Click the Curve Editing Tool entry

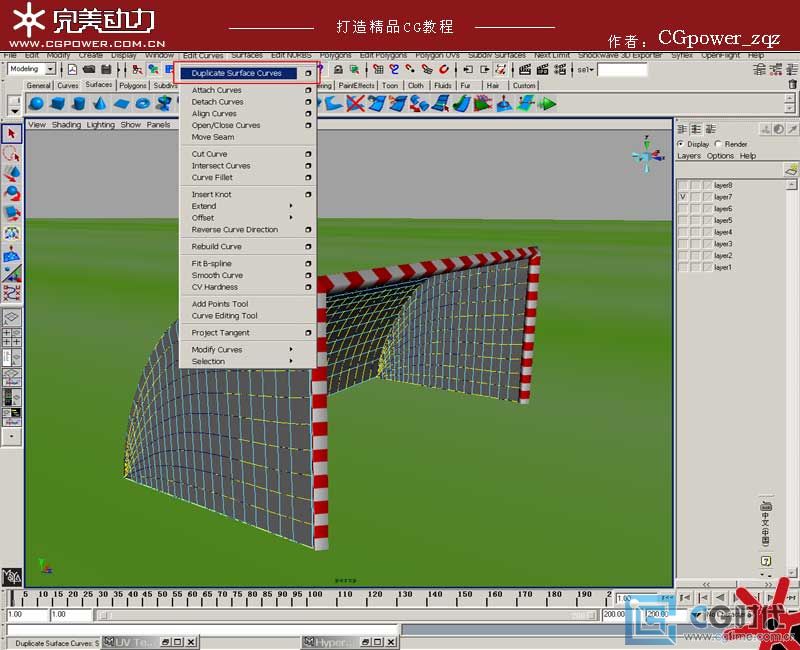(x=224, y=316)
